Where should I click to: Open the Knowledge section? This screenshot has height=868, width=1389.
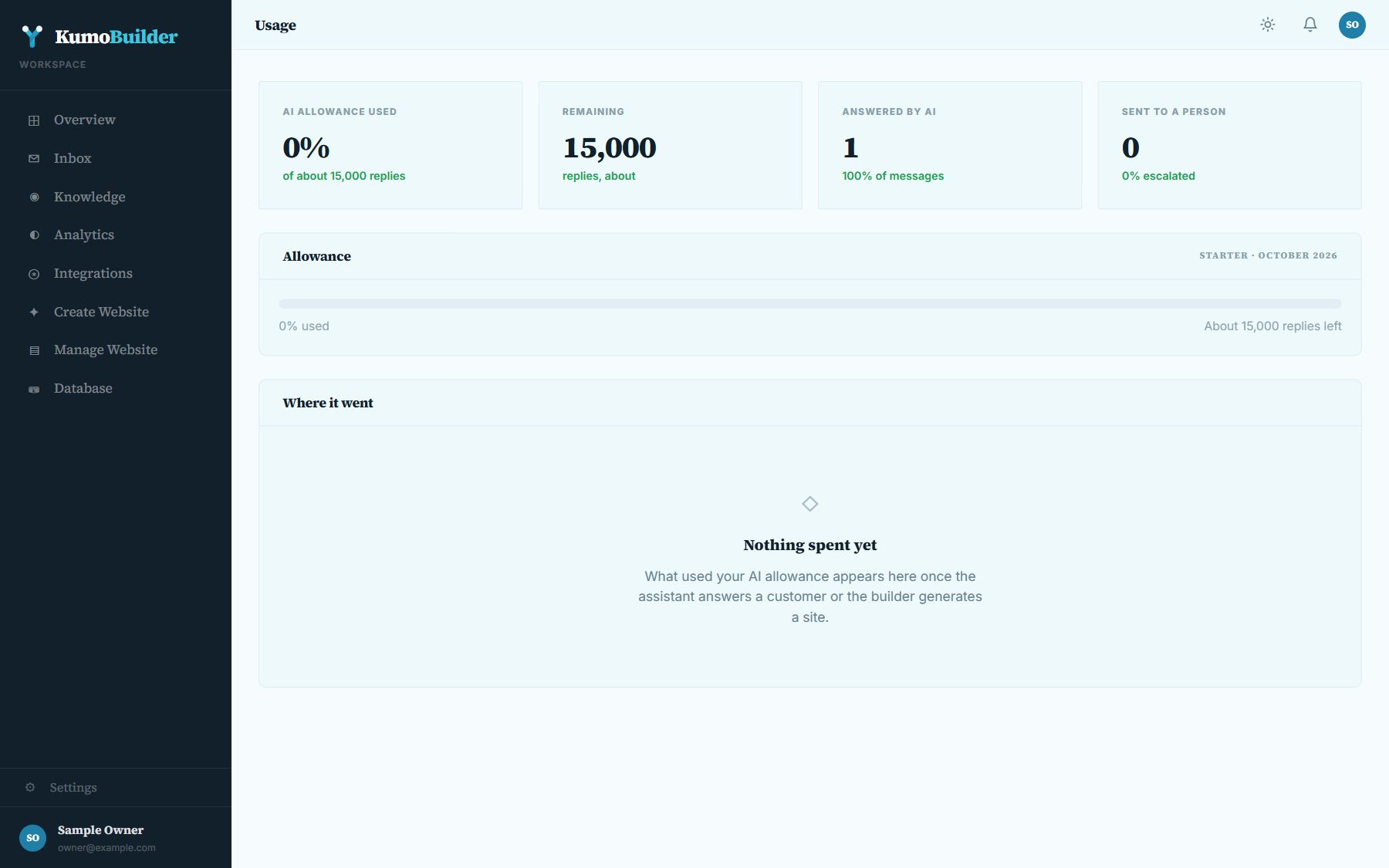(x=116, y=197)
